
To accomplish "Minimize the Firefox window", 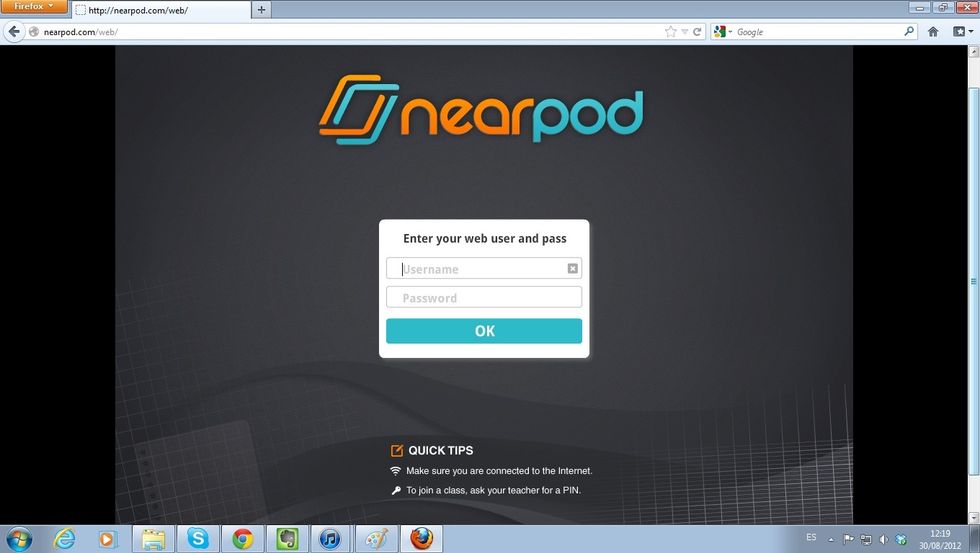I will point(919,7).
